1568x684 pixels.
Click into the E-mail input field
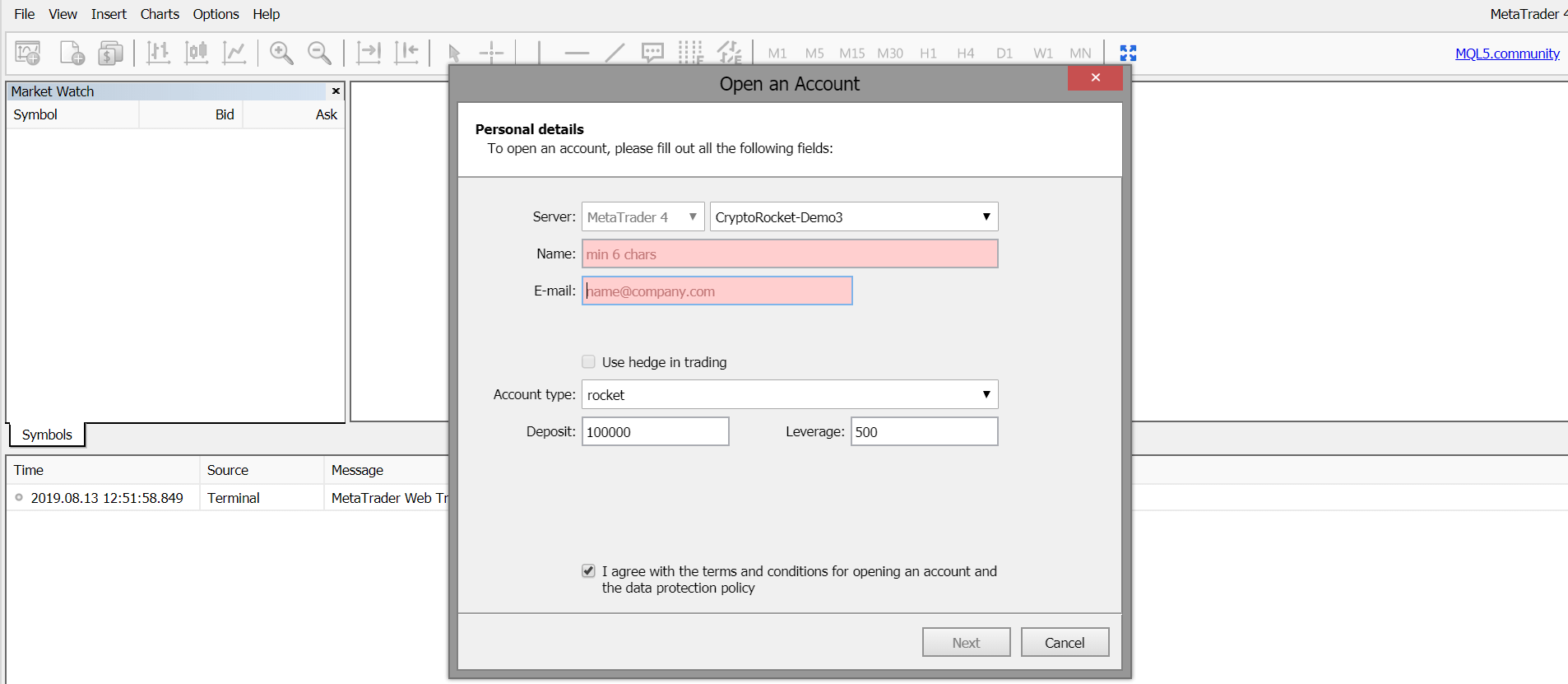click(x=717, y=291)
